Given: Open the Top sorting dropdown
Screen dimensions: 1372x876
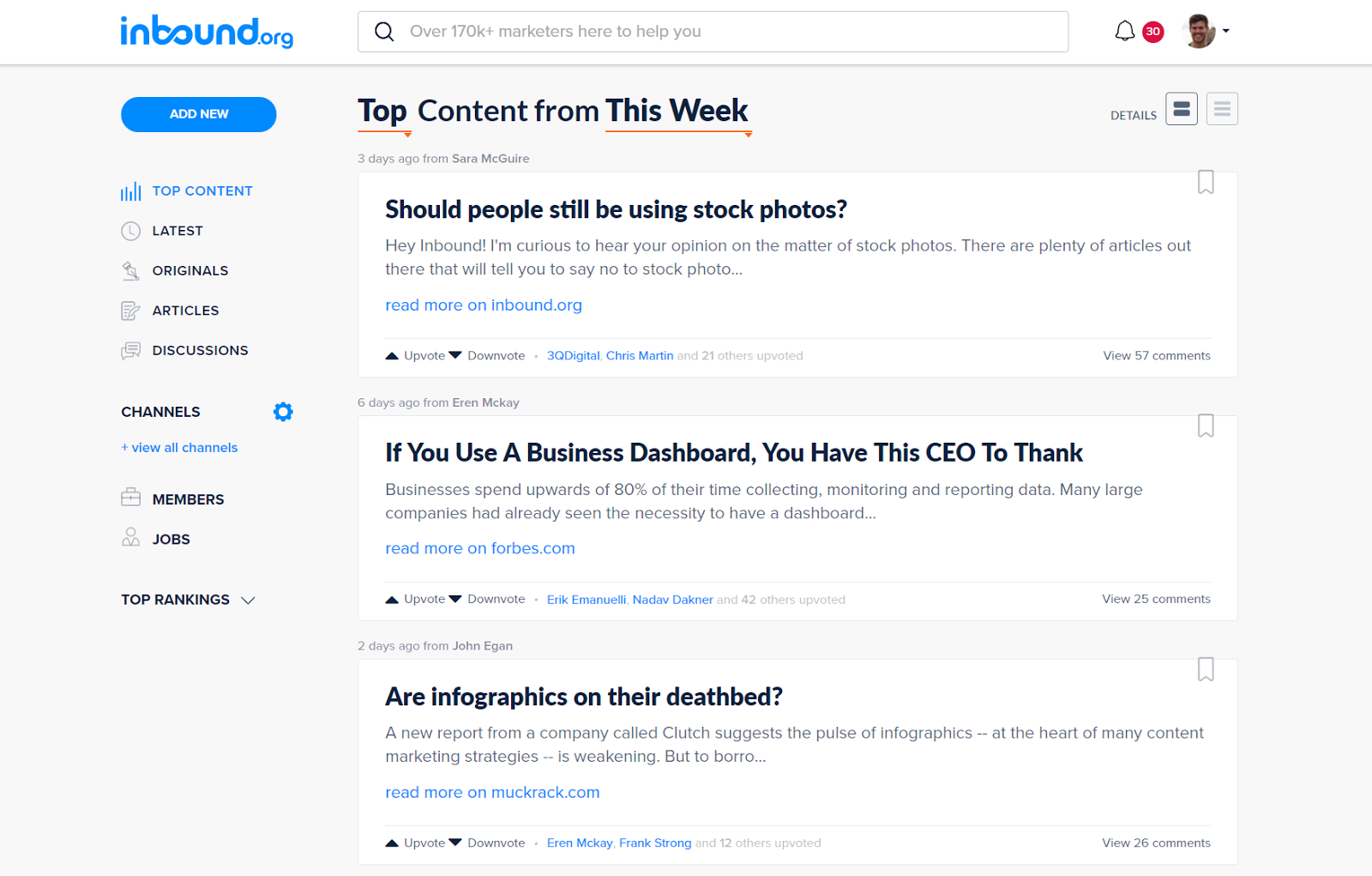Looking at the screenshot, I should [x=383, y=112].
